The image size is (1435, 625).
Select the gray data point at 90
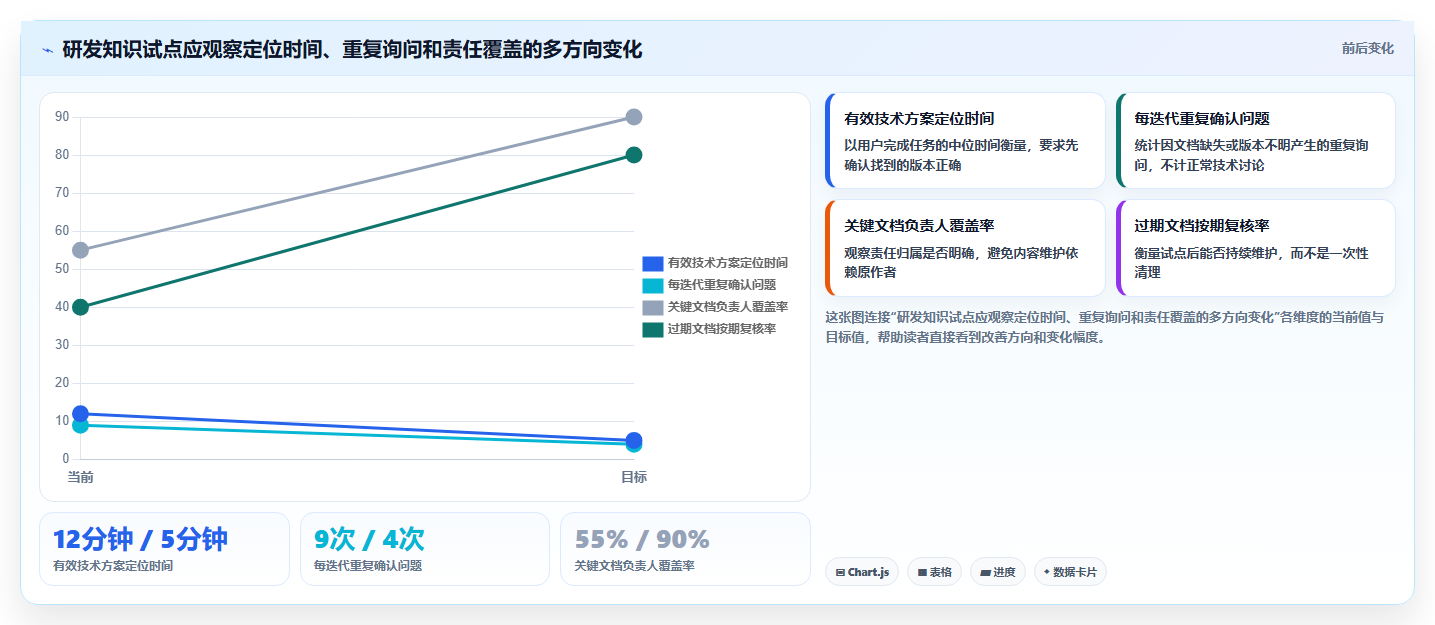[634, 117]
